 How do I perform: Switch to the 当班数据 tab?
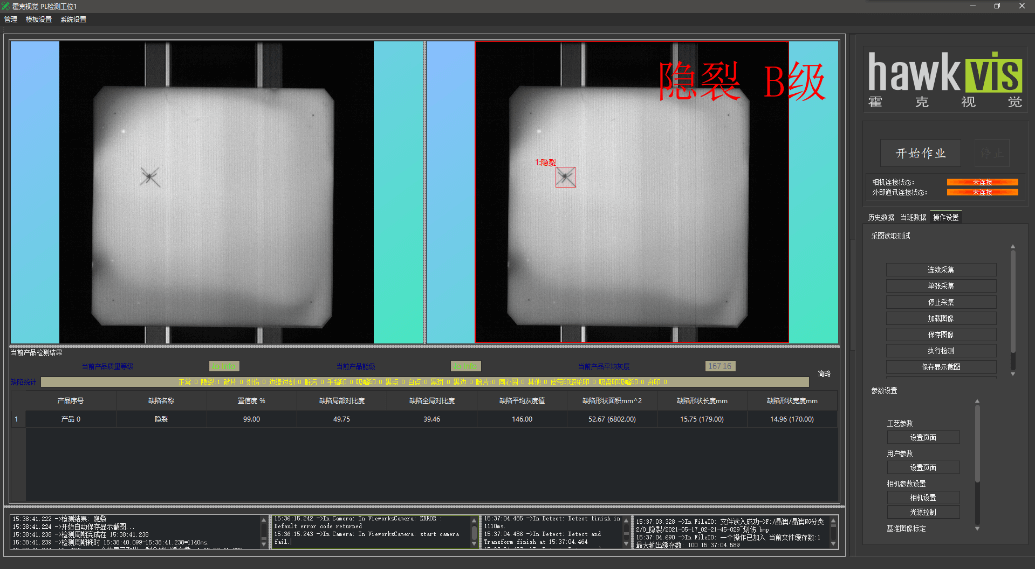point(914,217)
